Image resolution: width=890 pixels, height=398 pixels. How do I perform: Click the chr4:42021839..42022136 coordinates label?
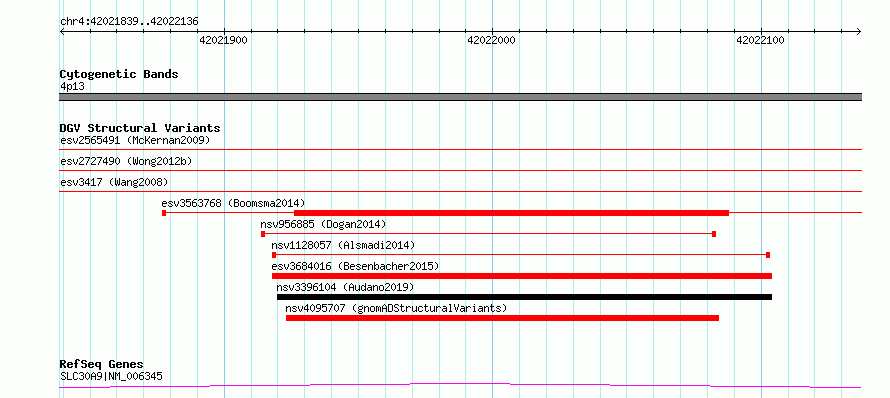(129, 22)
